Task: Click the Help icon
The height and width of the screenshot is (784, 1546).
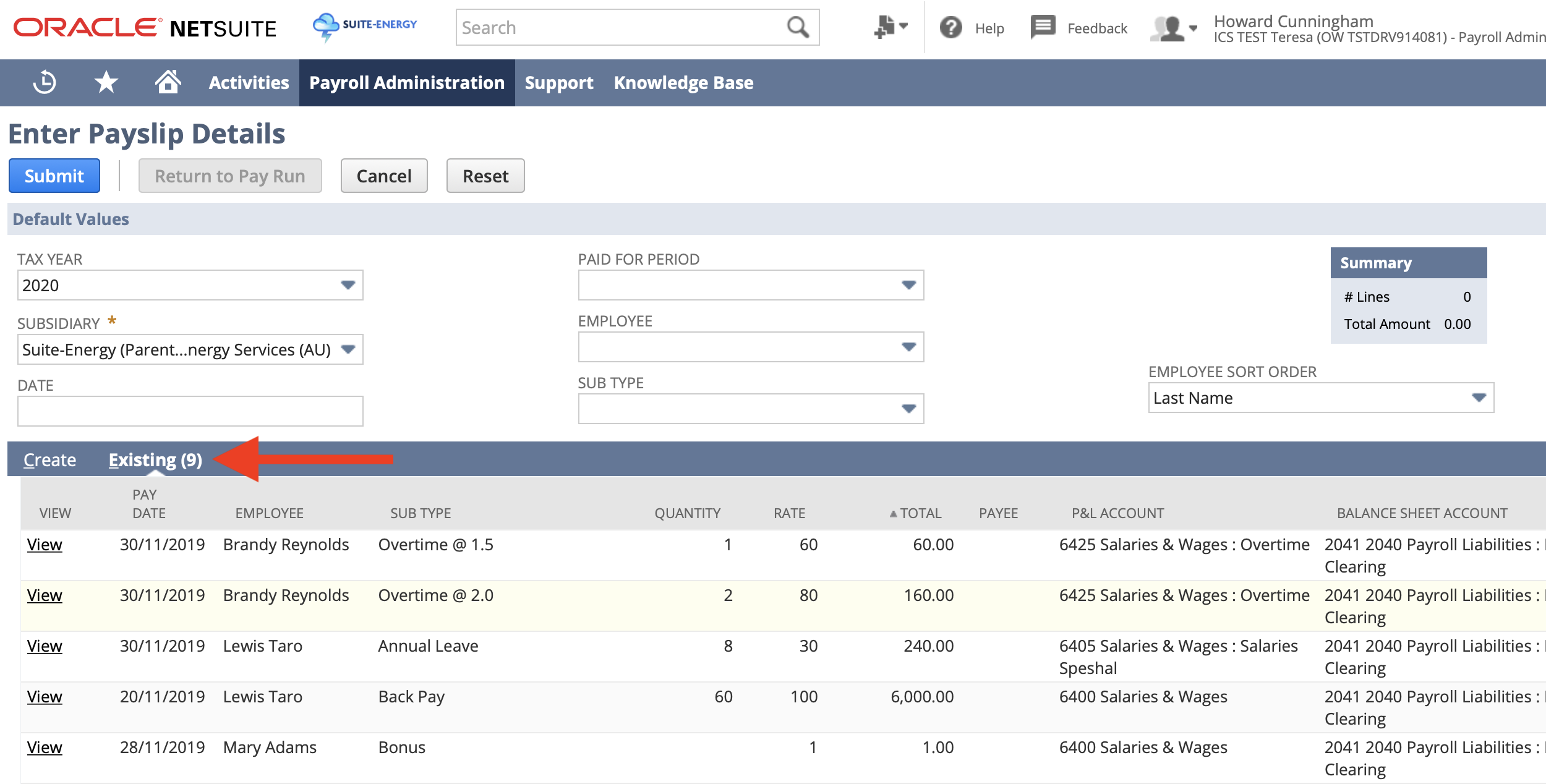Action: coord(950,28)
